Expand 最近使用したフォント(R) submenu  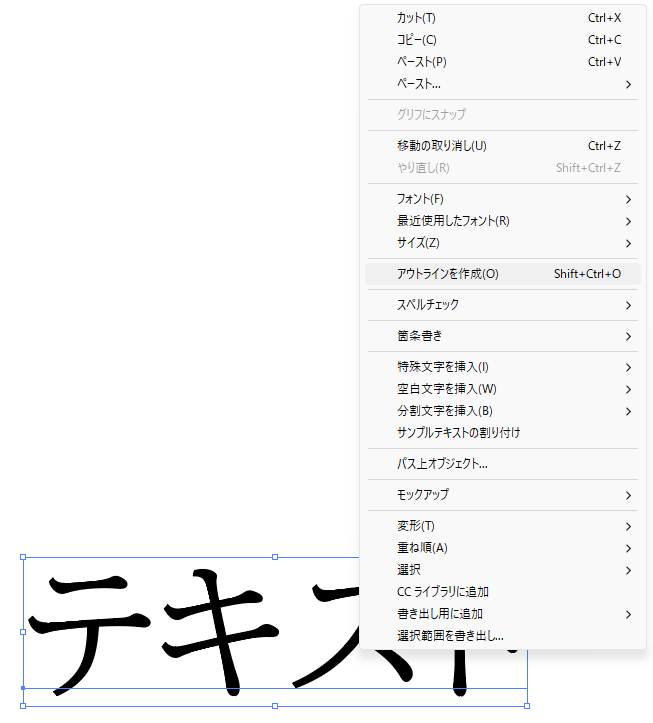coord(453,221)
